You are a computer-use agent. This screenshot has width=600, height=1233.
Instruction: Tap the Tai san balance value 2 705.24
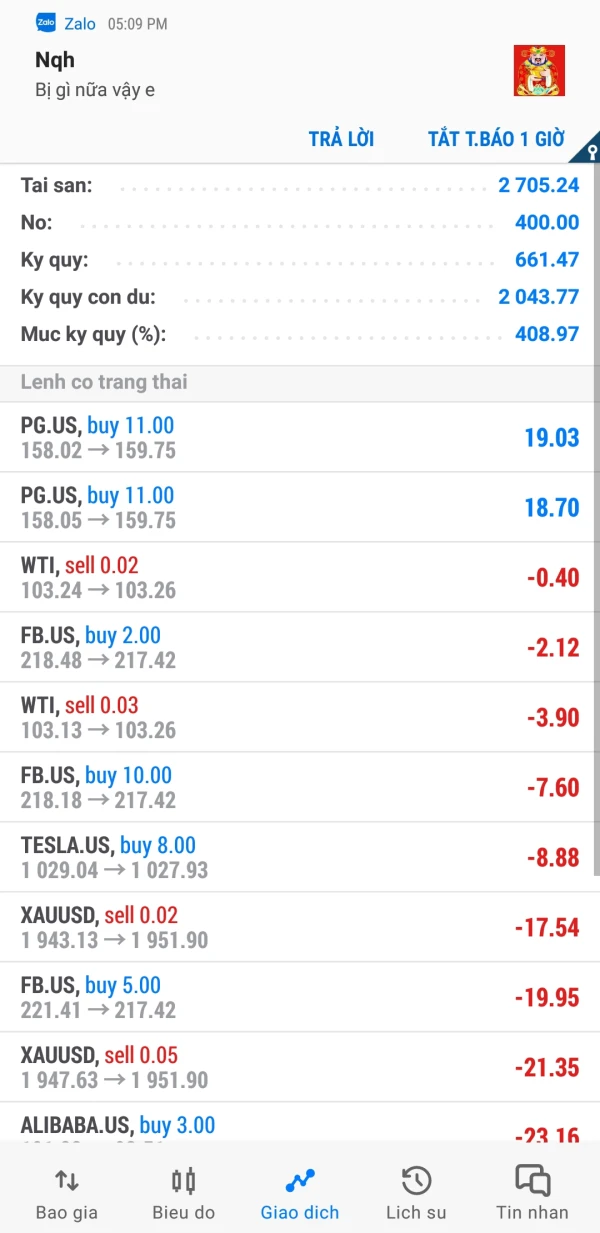click(x=538, y=185)
